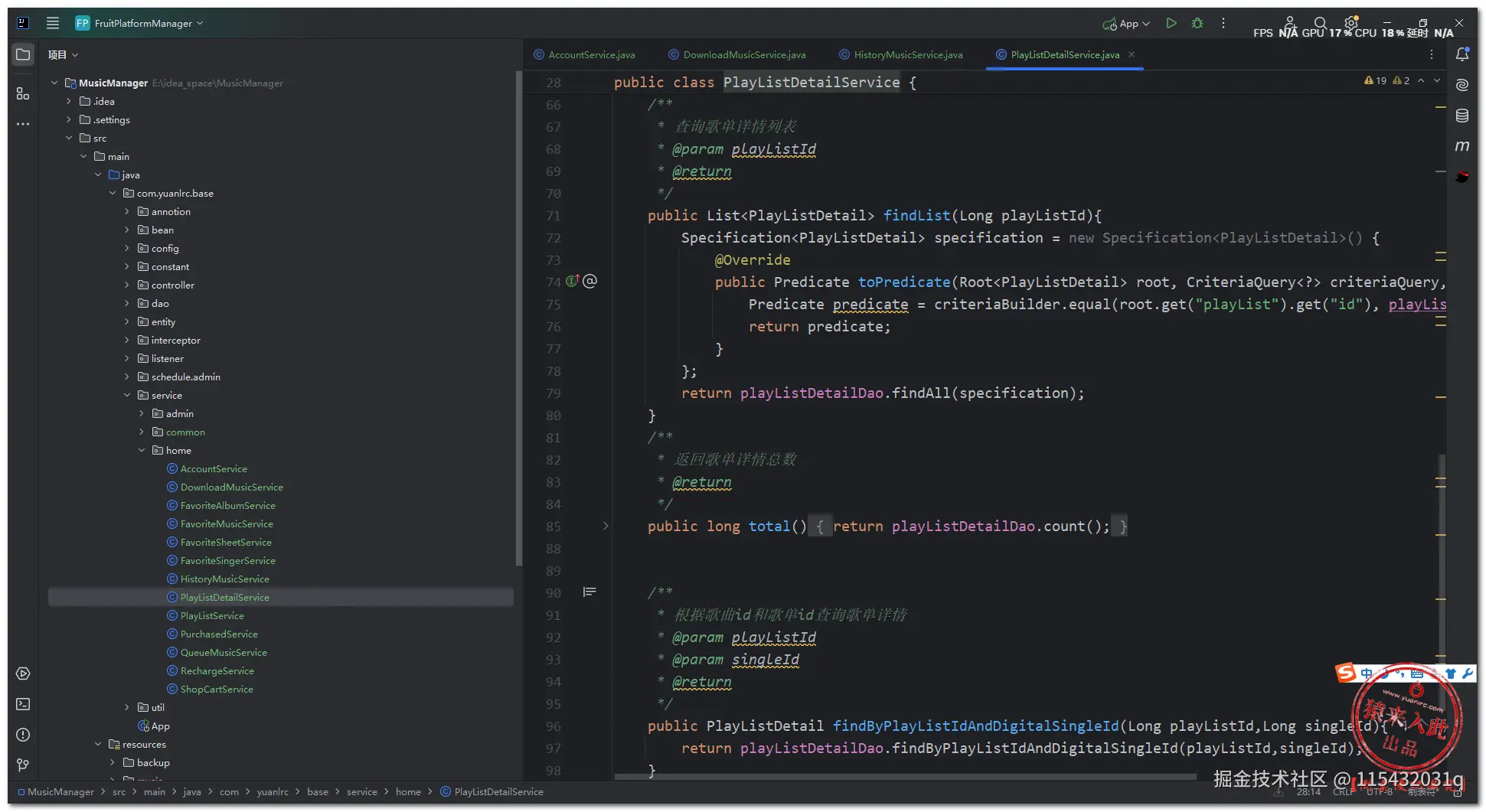The image size is (1486, 812).
Task: Click the editor horizontal scrollbar
Action: pyautogui.click(x=905, y=776)
